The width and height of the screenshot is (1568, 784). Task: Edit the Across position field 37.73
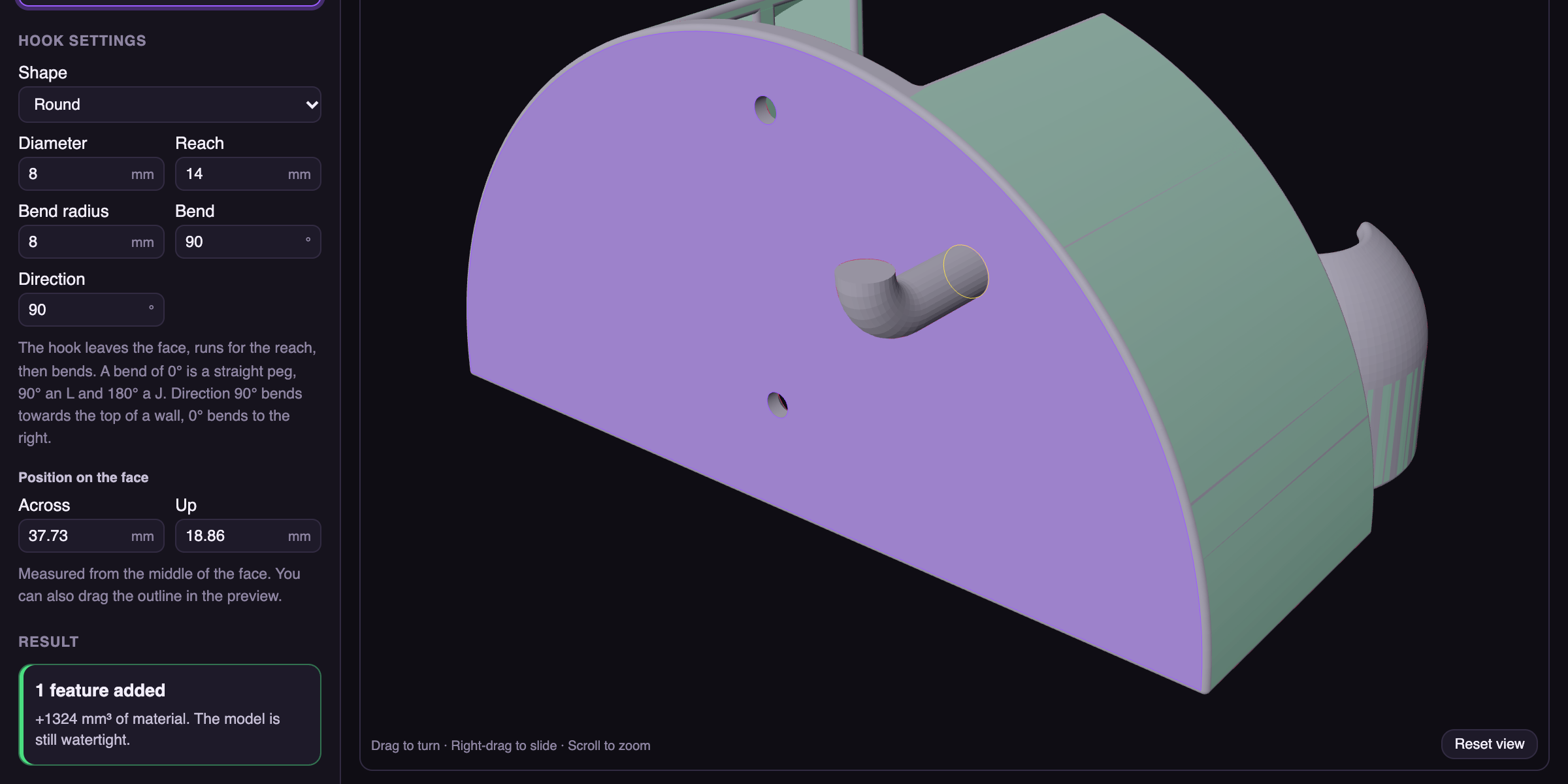coord(91,536)
